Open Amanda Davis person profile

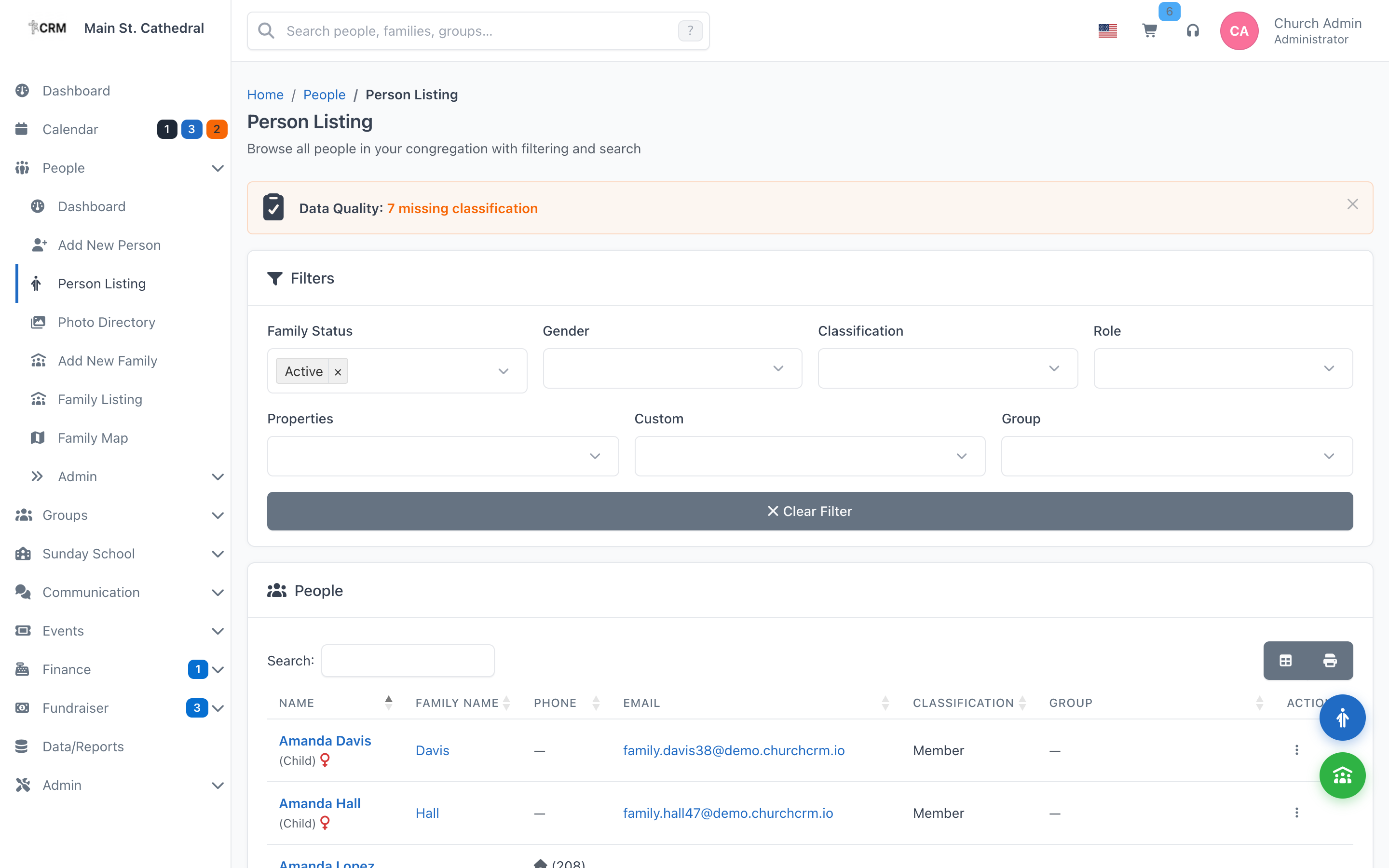pos(325,741)
